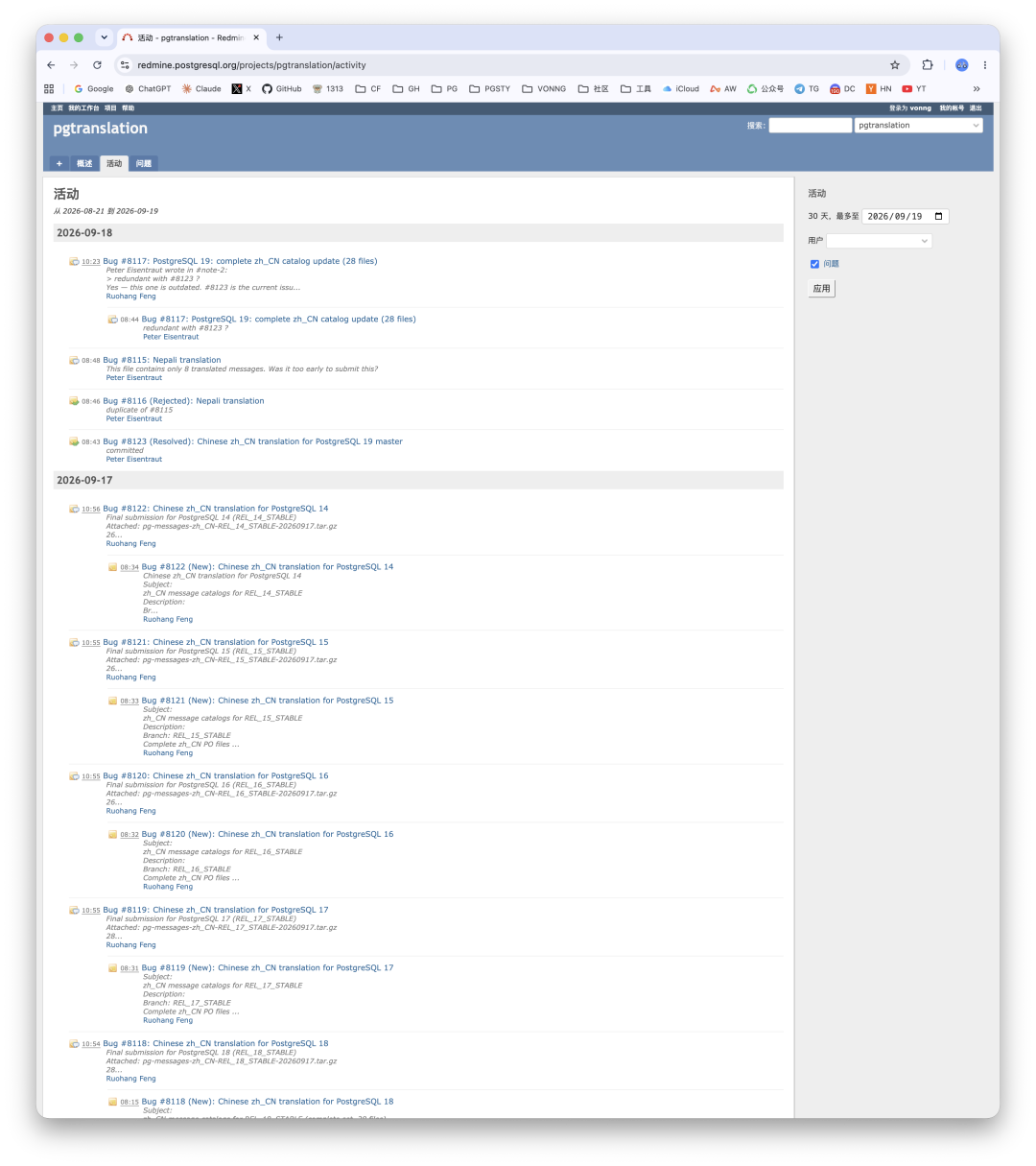The image size is (1036, 1166).
Task: Open the 用户 user dropdown
Action: pos(879,241)
